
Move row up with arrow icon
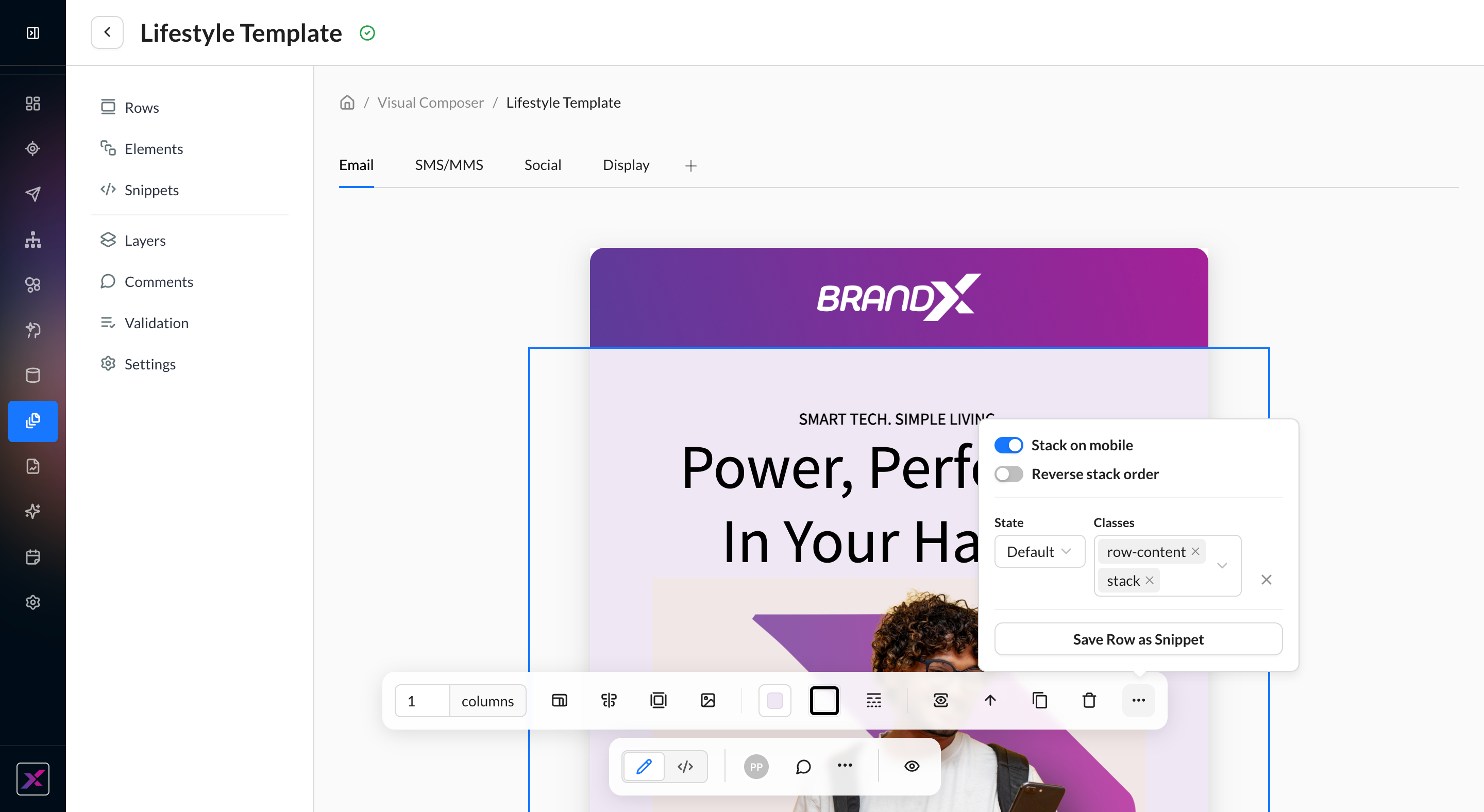[990, 700]
